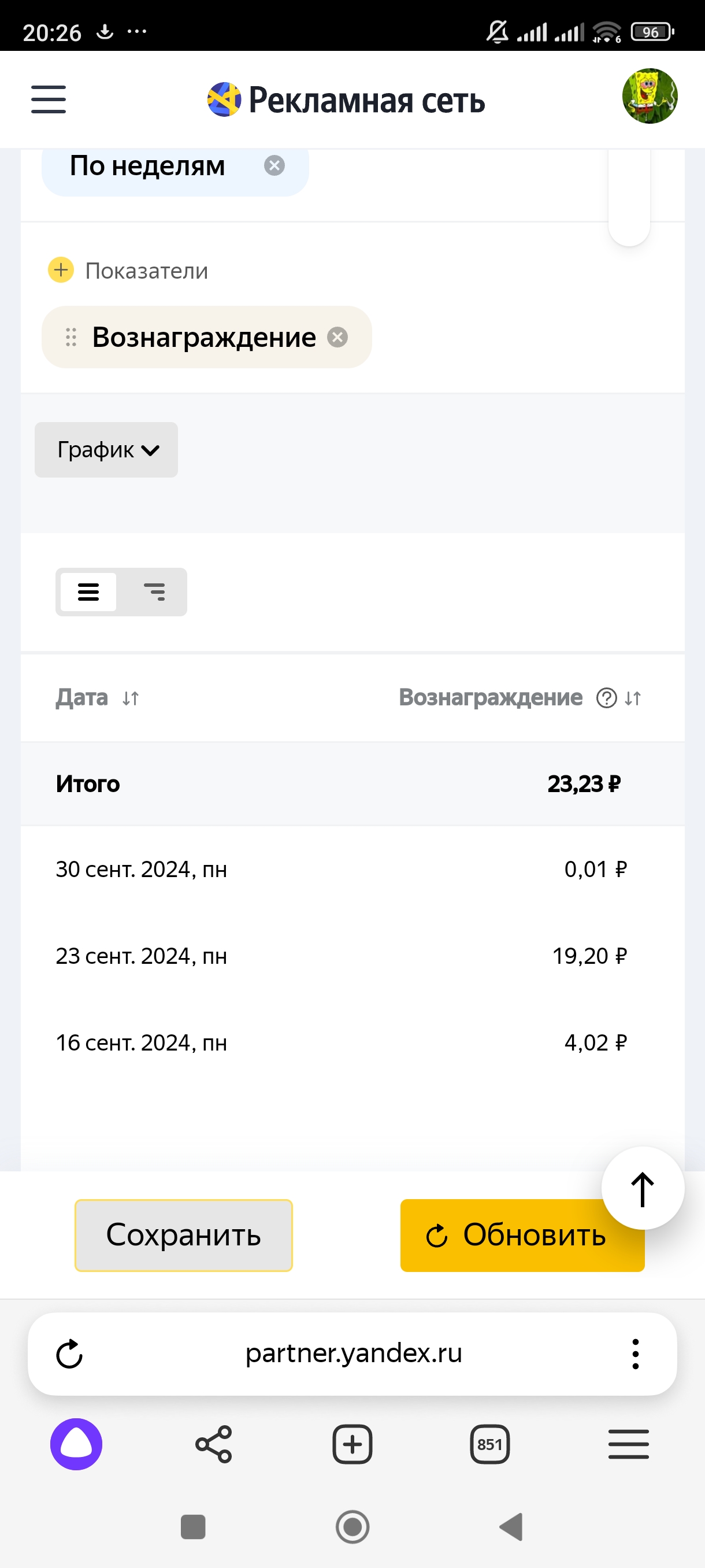Screen dimensions: 705x1568
Task: Open the browser three-dot options menu
Action: coord(635,1353)
